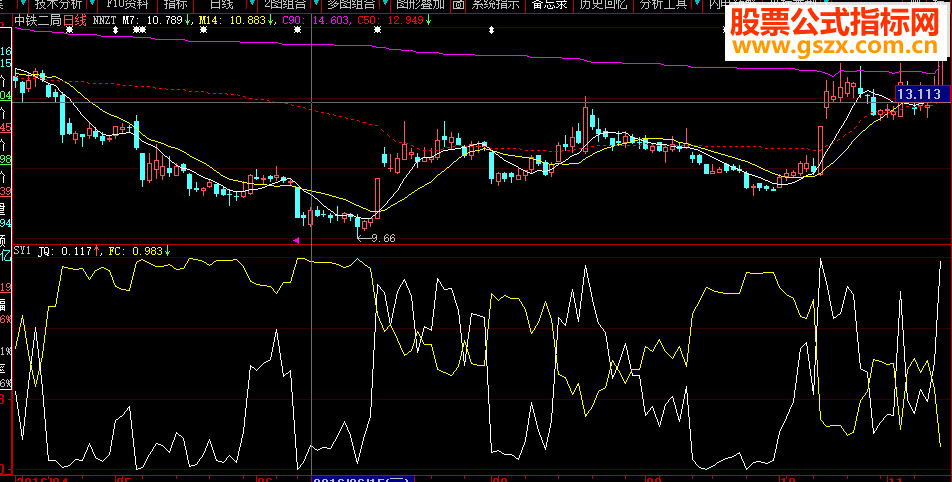Click the green down arrow after M14 value

tap(272, 19)
